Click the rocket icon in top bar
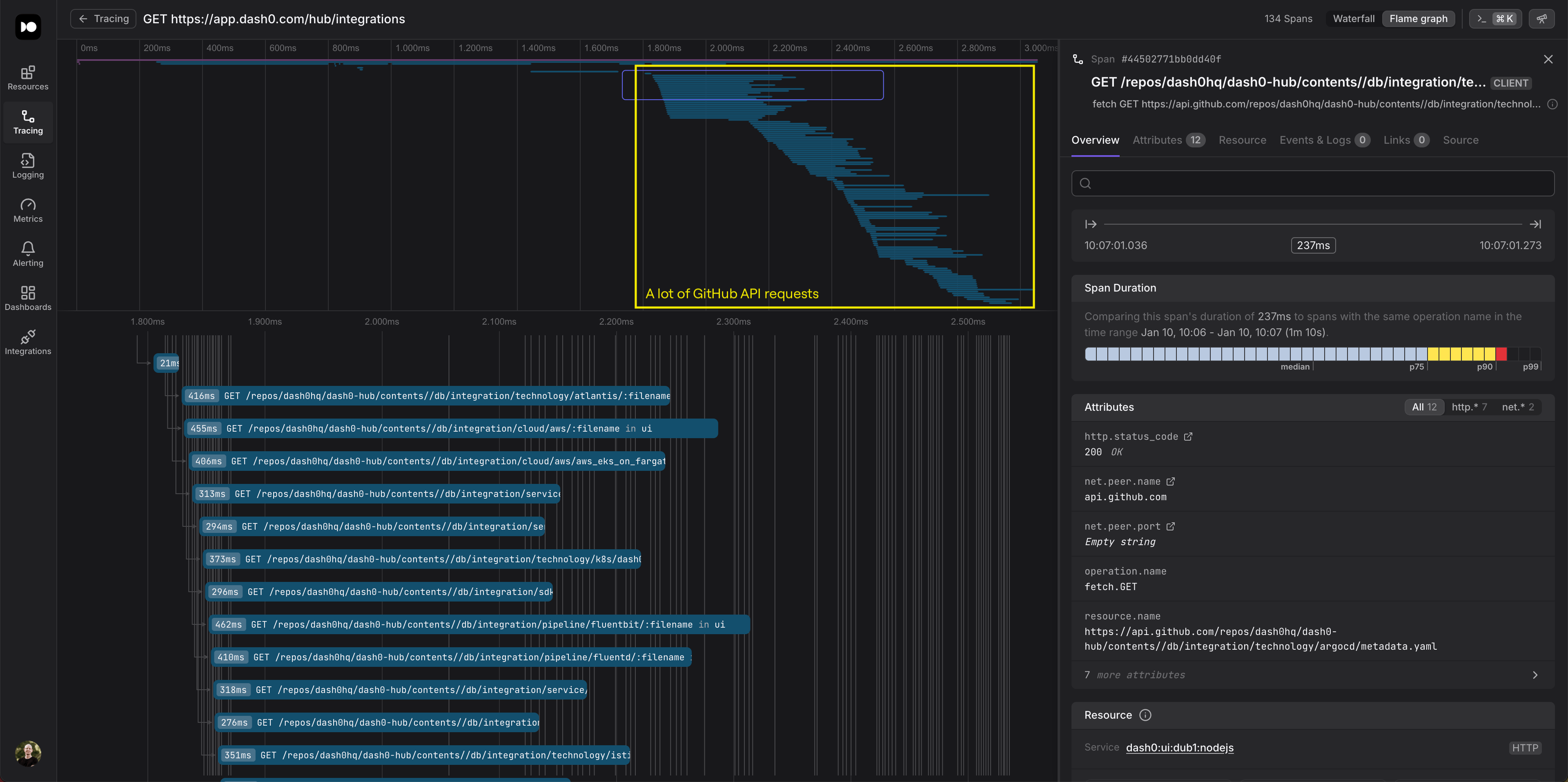Screen dimensions: 1568x782 (1542, 19)
